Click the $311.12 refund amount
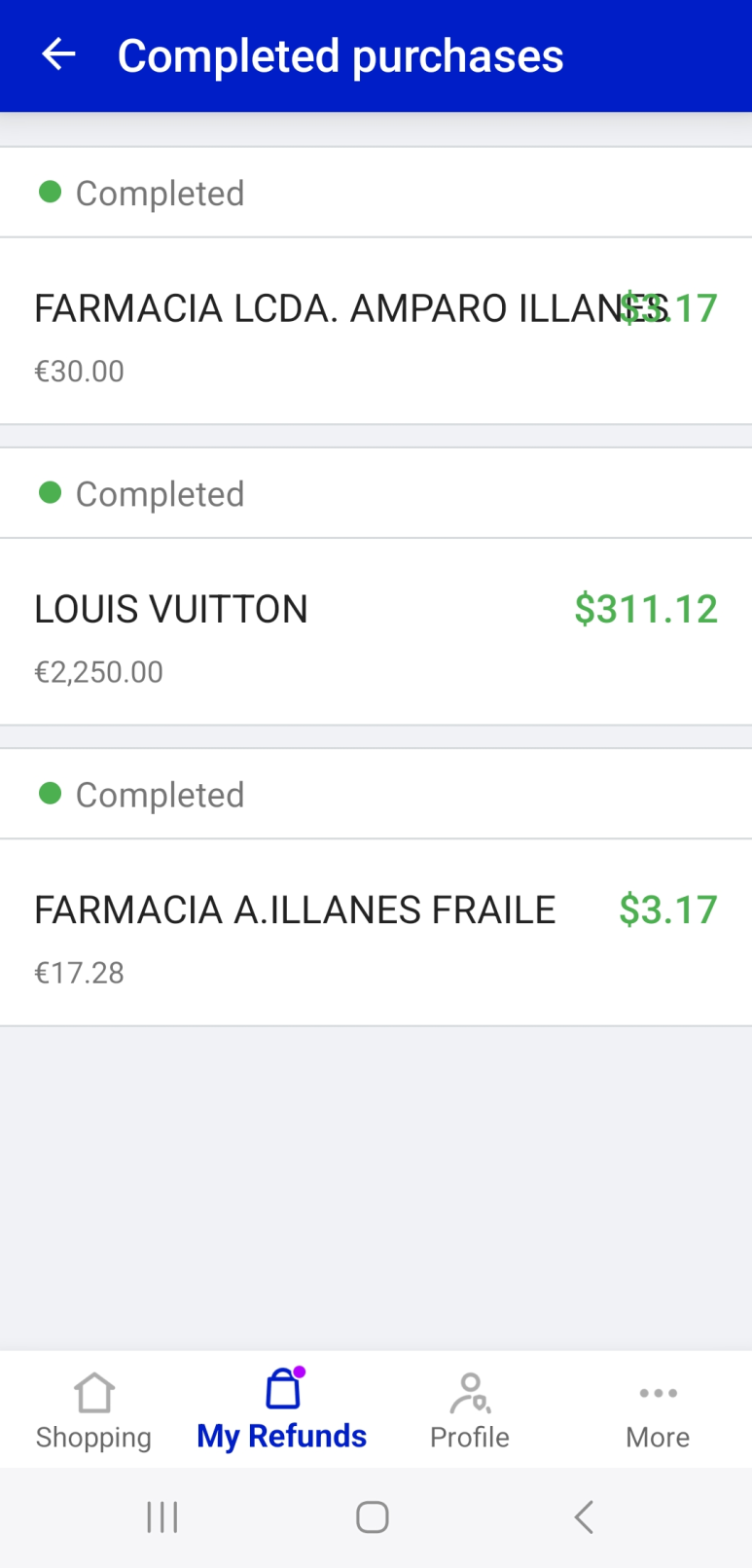Screen dimensions: 752x1568 [646, 609]
